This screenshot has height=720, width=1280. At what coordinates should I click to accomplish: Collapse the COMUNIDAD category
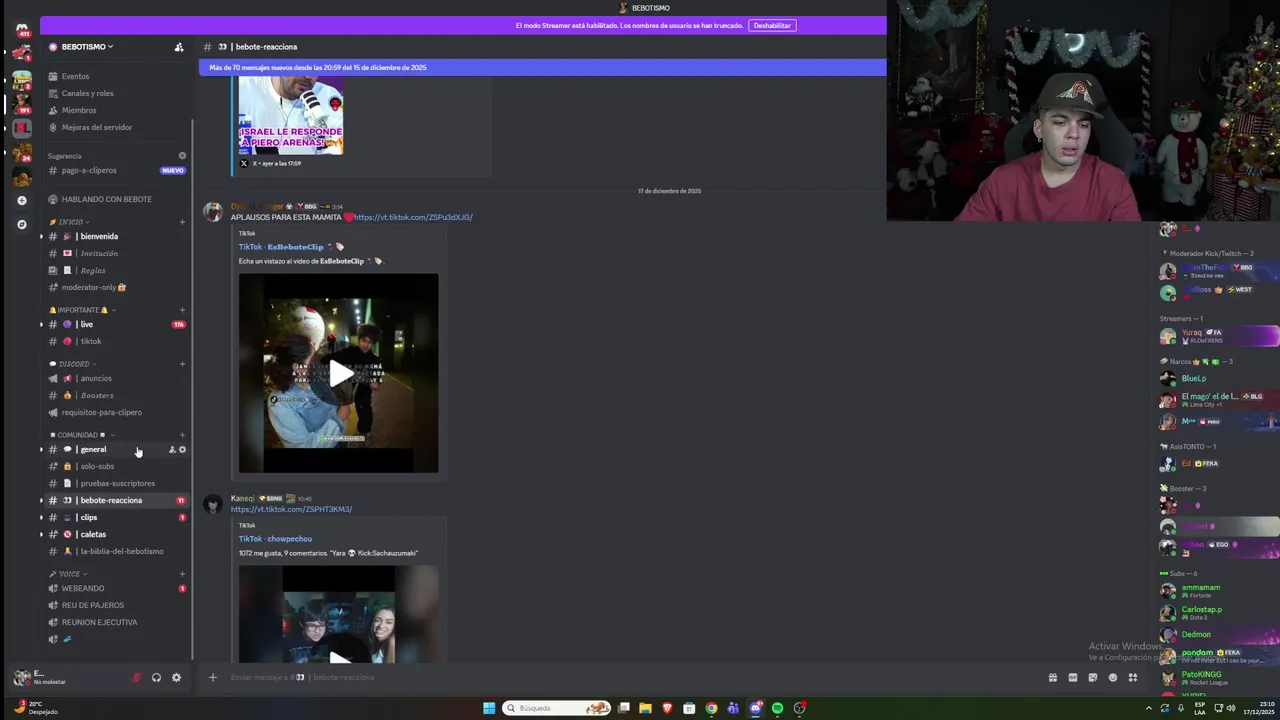pyautogui.click(x=80, y=435)
